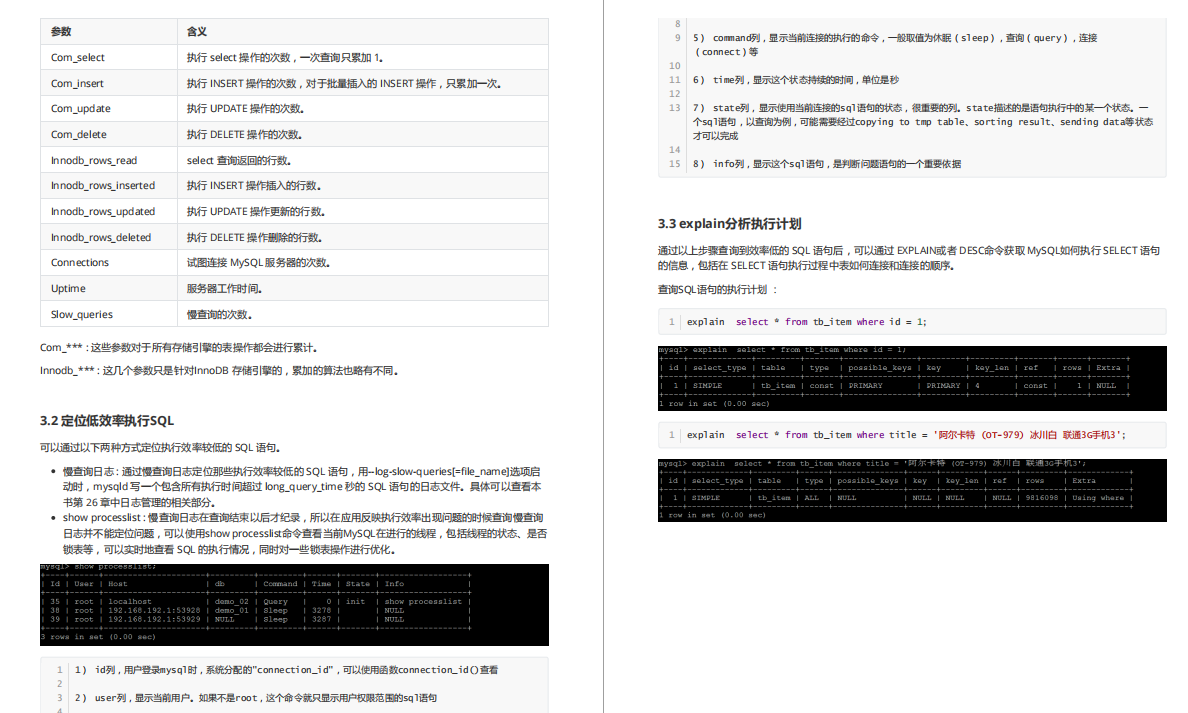The height and width of the screenshot is (713, 1188).
Task: Click description '执行 INSERT 操作插入的行数'
Action: (x=254, y=186)
